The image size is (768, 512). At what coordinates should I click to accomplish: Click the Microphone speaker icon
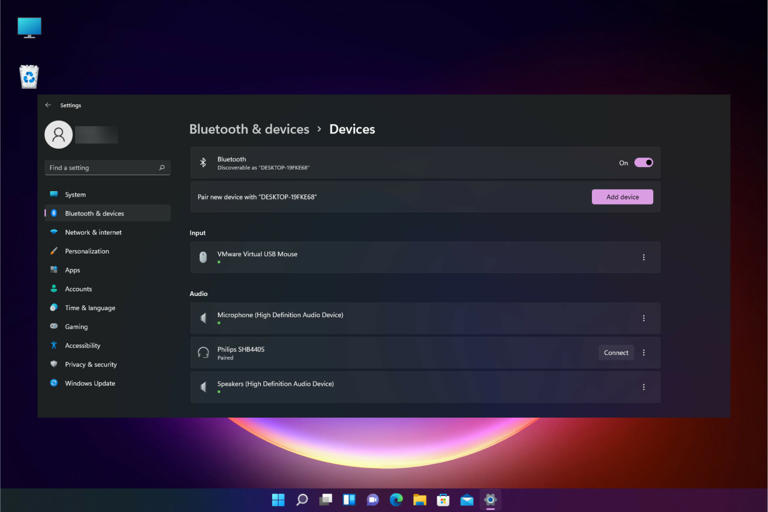click(203, 318)
